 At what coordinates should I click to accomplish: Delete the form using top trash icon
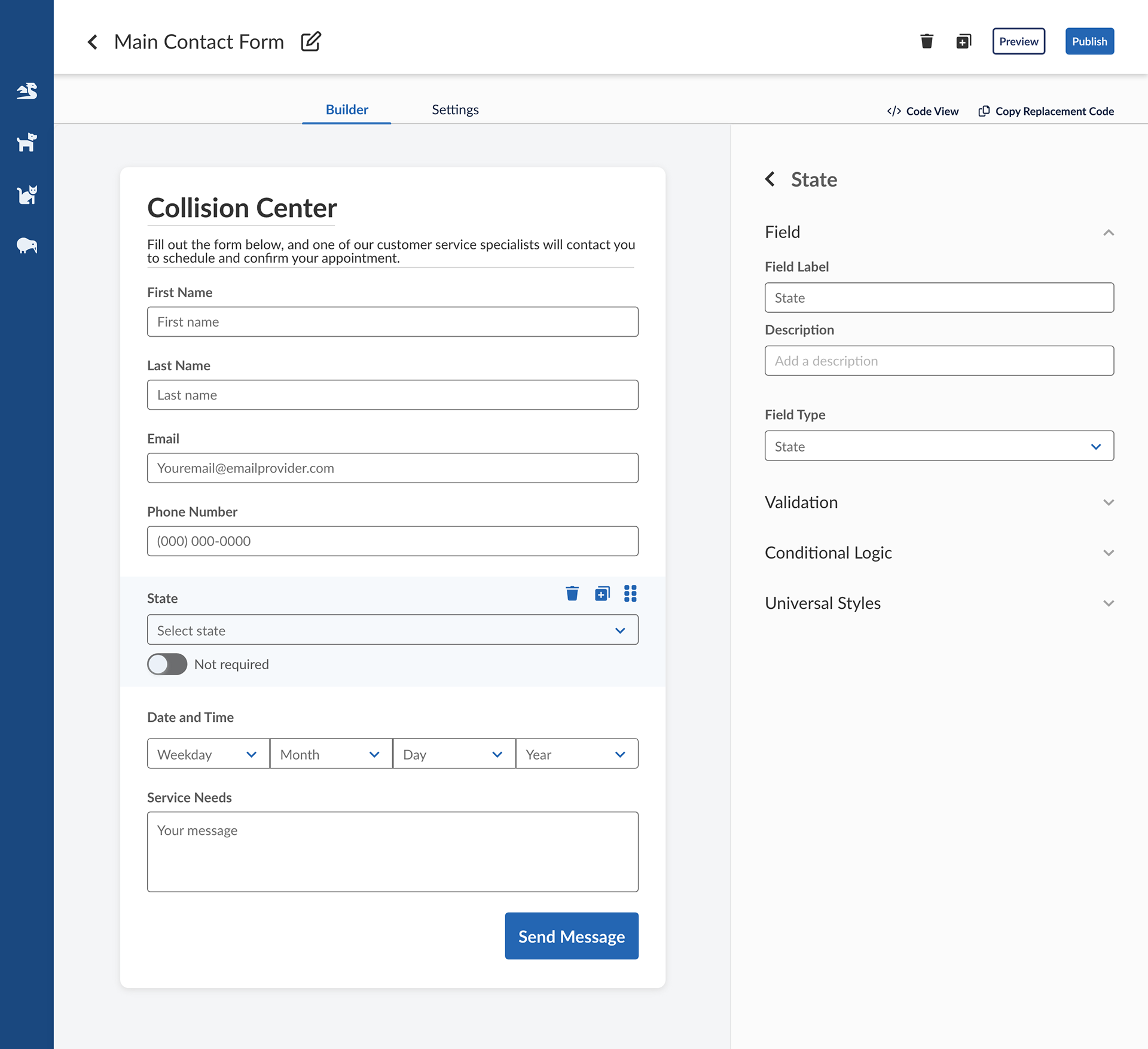click(927, 41)
